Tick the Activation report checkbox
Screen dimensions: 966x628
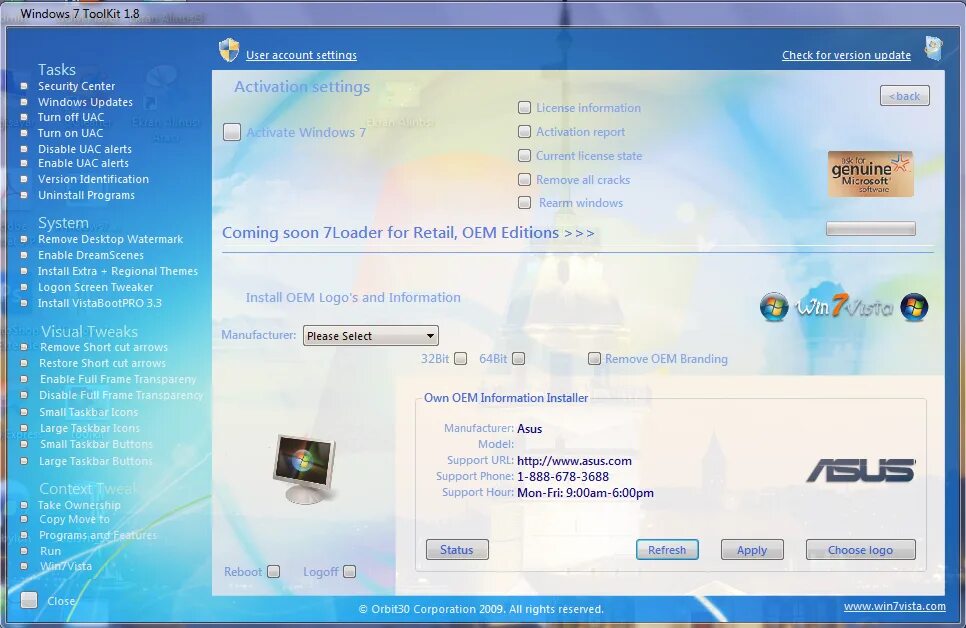click(x=524, y=132)
